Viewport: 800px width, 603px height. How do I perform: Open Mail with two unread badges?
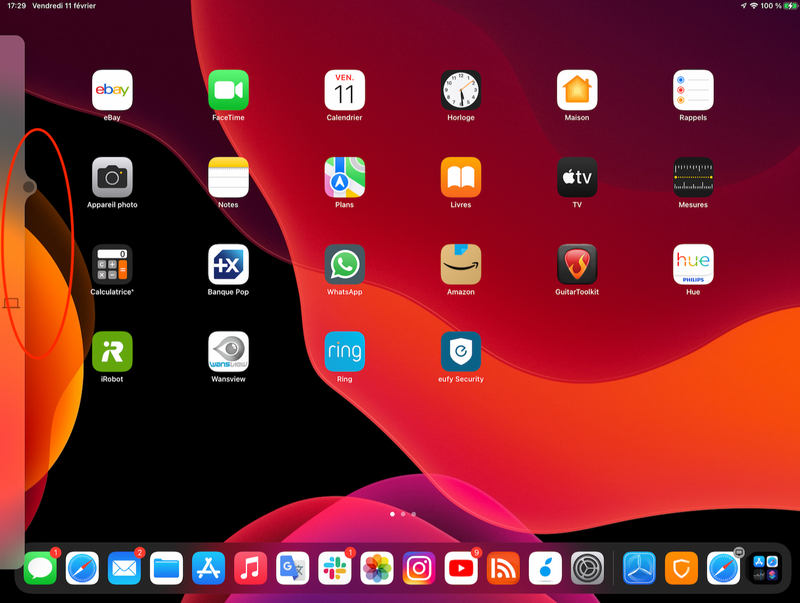pos(124,568)
